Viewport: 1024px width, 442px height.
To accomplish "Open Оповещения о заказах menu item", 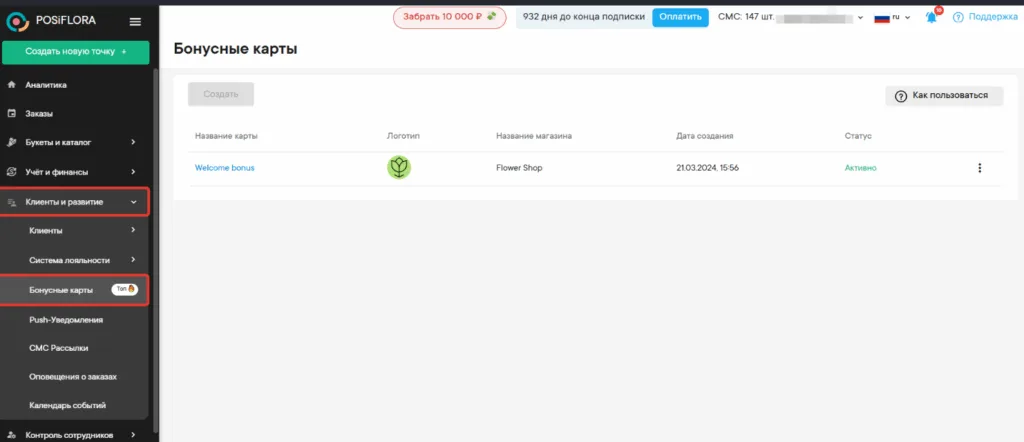I will tap(75, 377).
